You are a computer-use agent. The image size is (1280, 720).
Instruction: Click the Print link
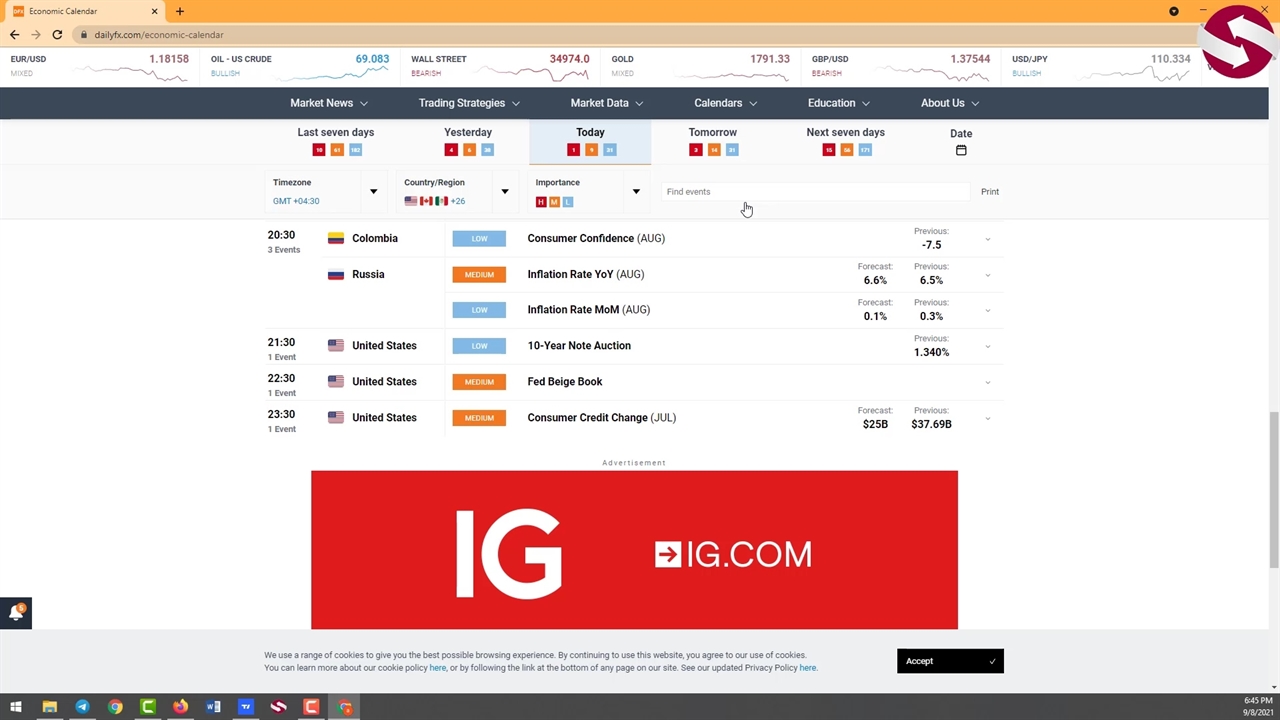(x=989, y=192)
